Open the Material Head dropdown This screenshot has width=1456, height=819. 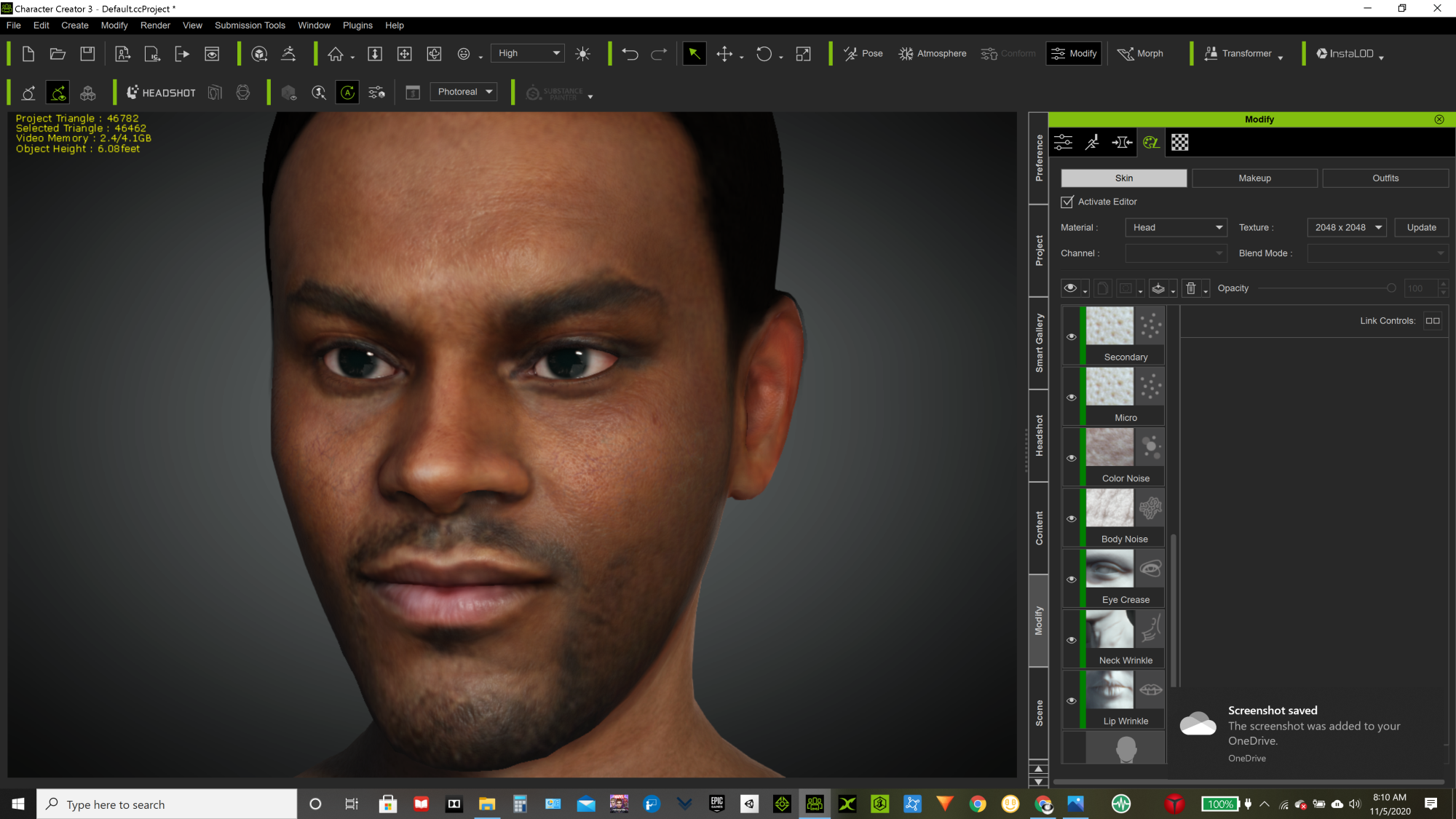click(1176, 228)
